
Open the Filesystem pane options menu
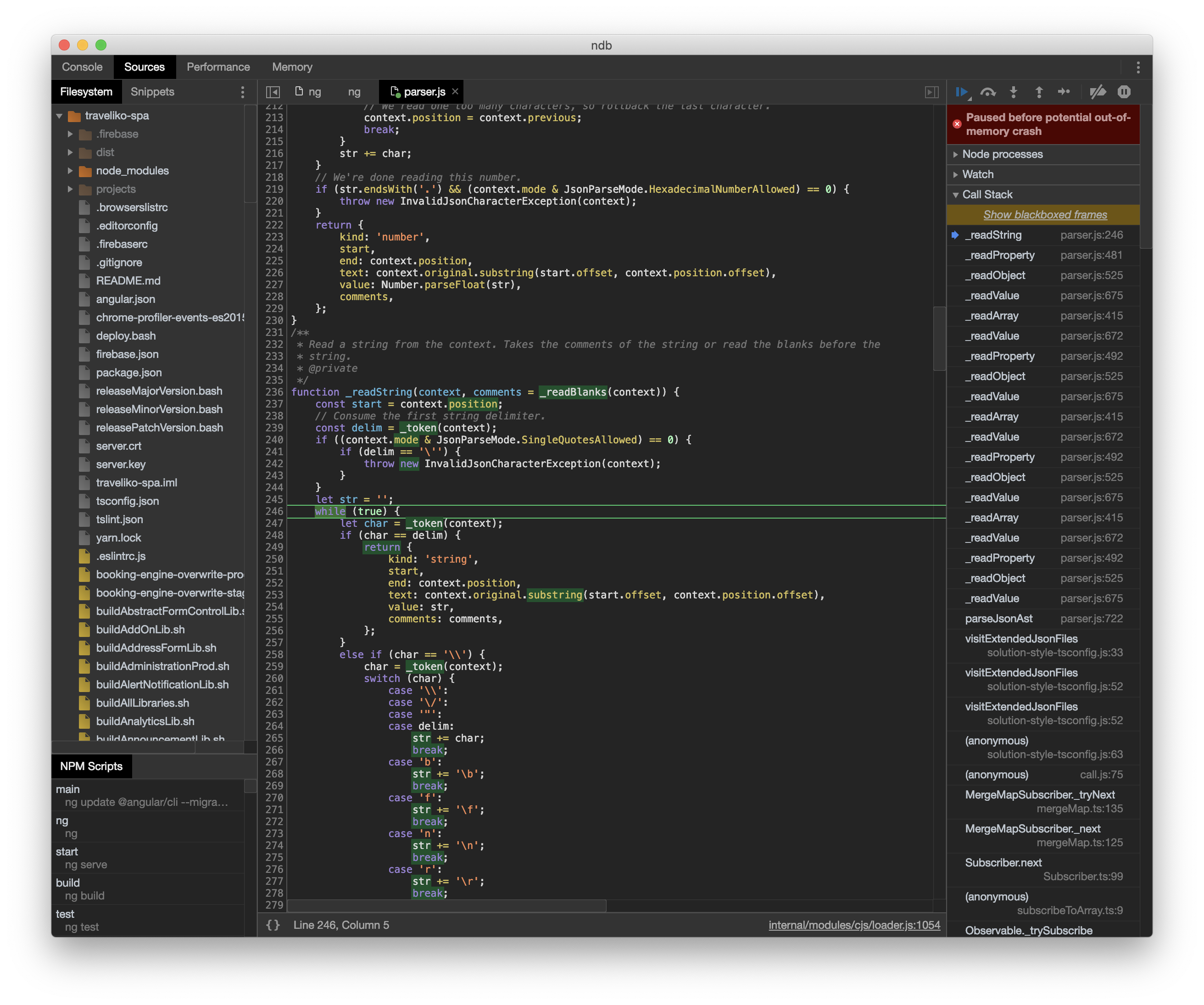click(243, 92)
